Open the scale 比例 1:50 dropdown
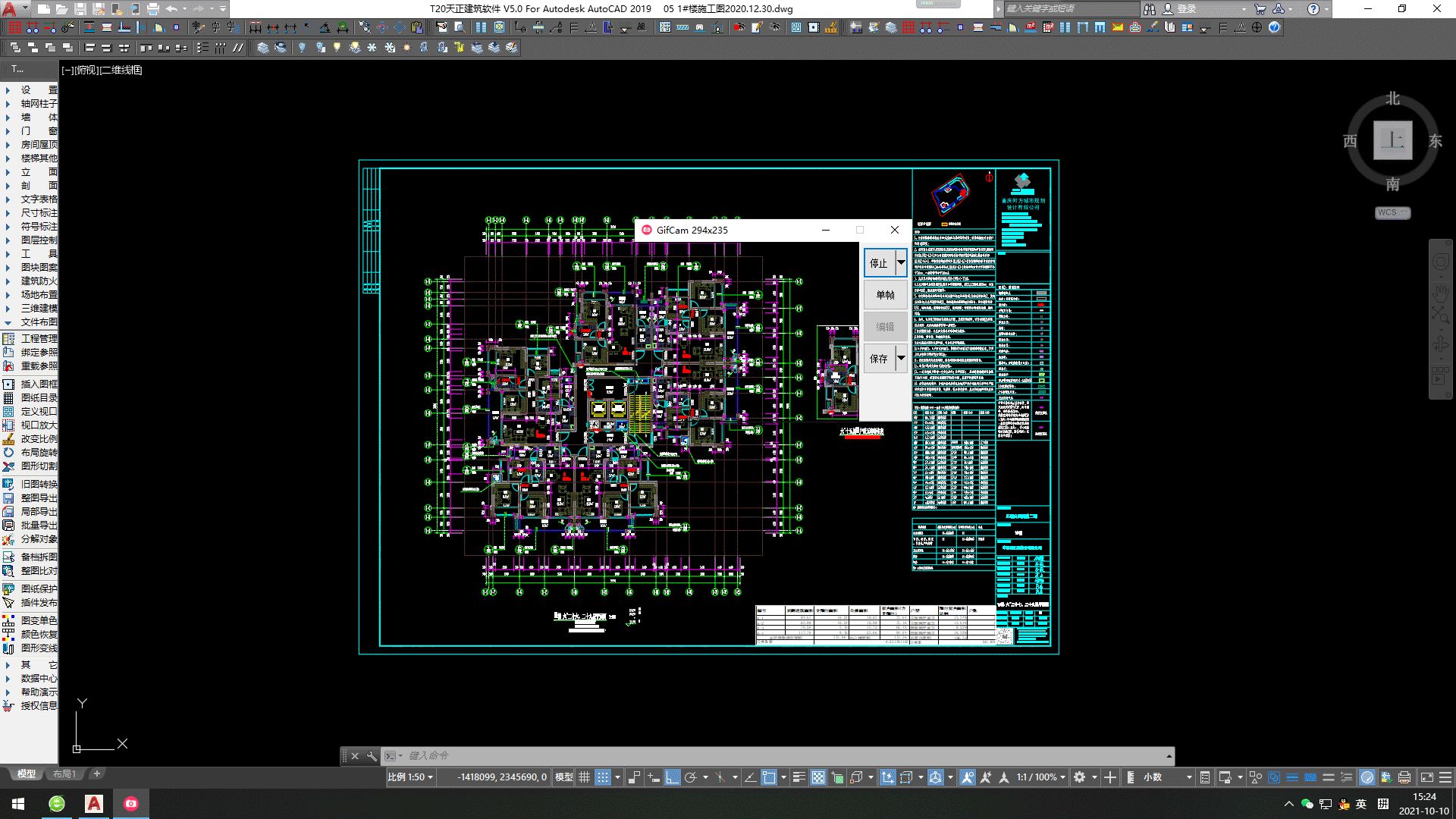This screenshot has width=1456, height=819. click(x=410, y=777)
